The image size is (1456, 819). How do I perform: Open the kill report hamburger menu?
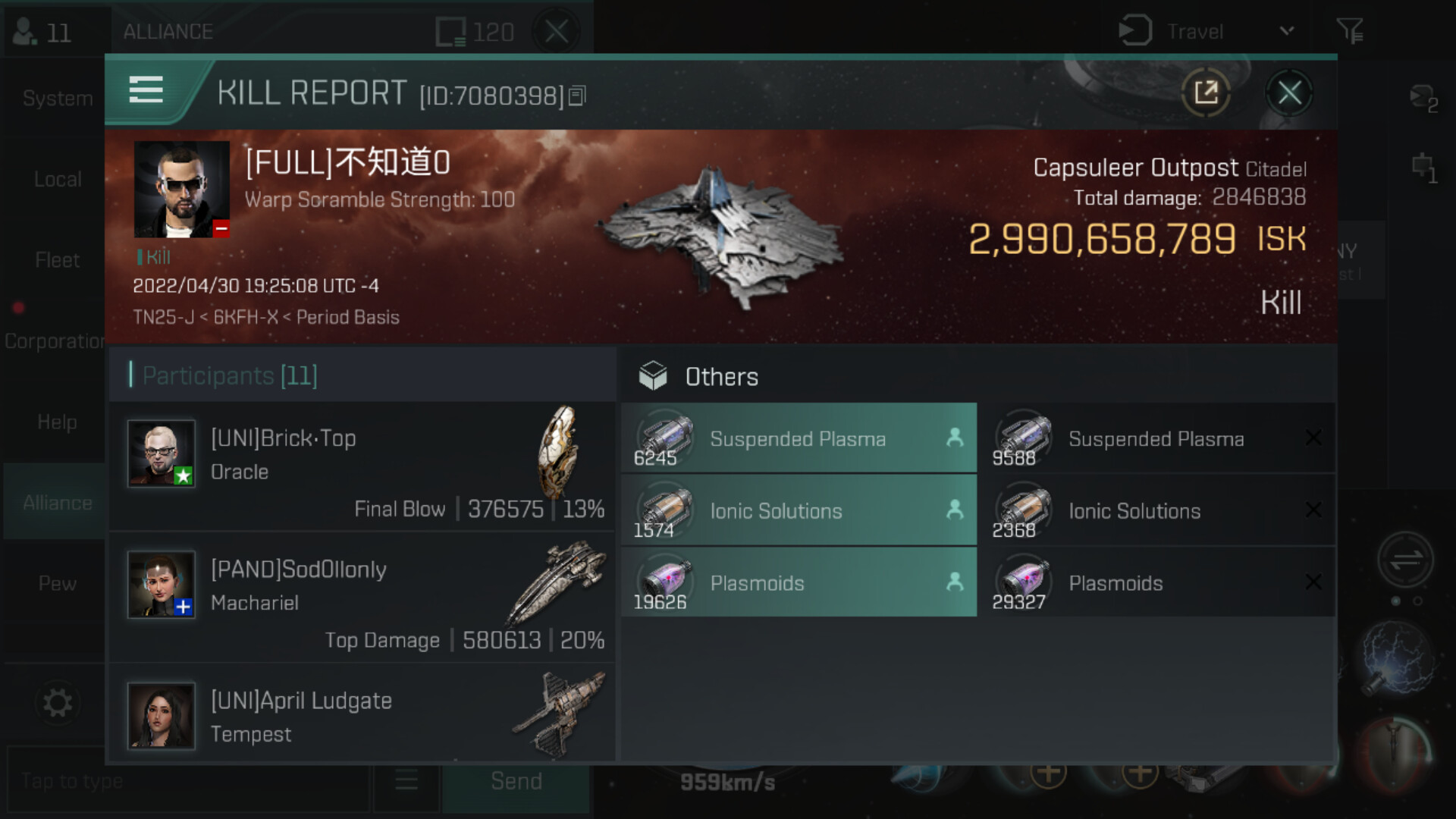146,90
